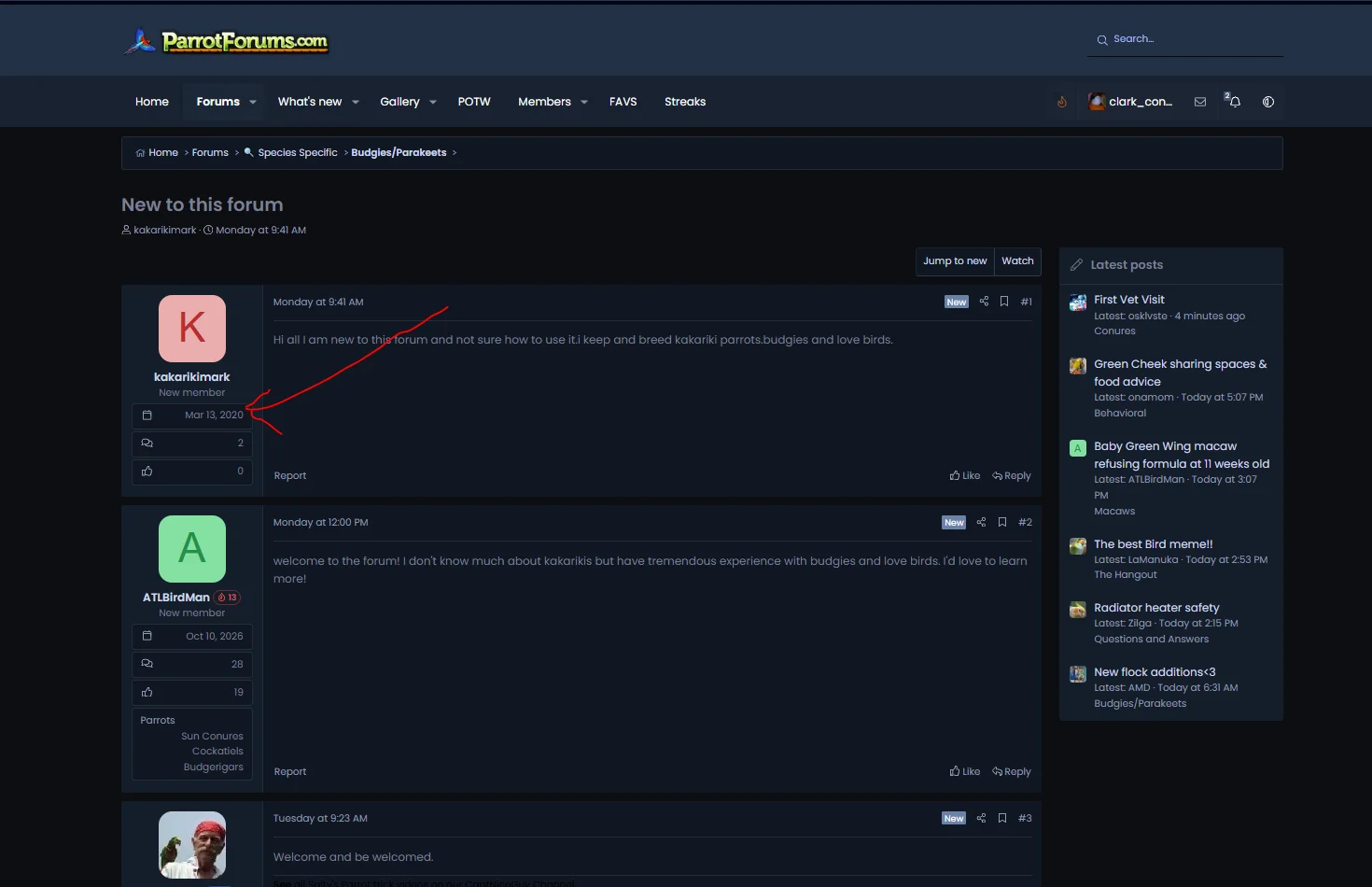The height and width of the screenshot is (887, 1372).
Task: Click the Watch thread button
Action: [x=1017, y=261]
